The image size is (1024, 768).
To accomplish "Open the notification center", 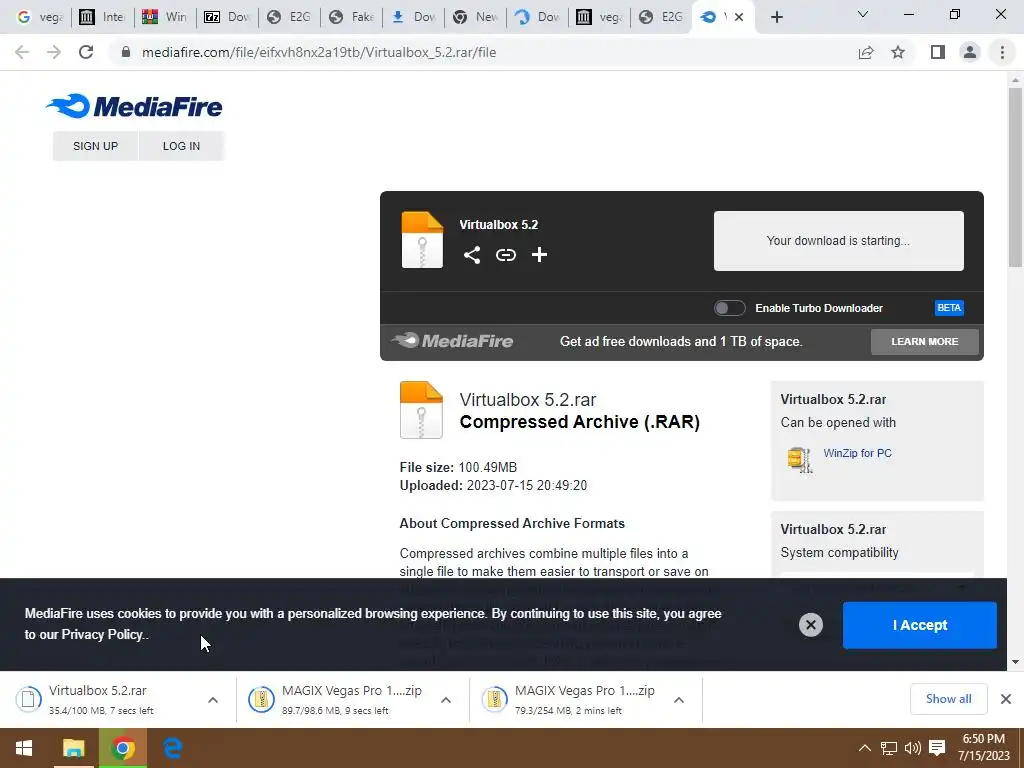I will click(937, 748).
